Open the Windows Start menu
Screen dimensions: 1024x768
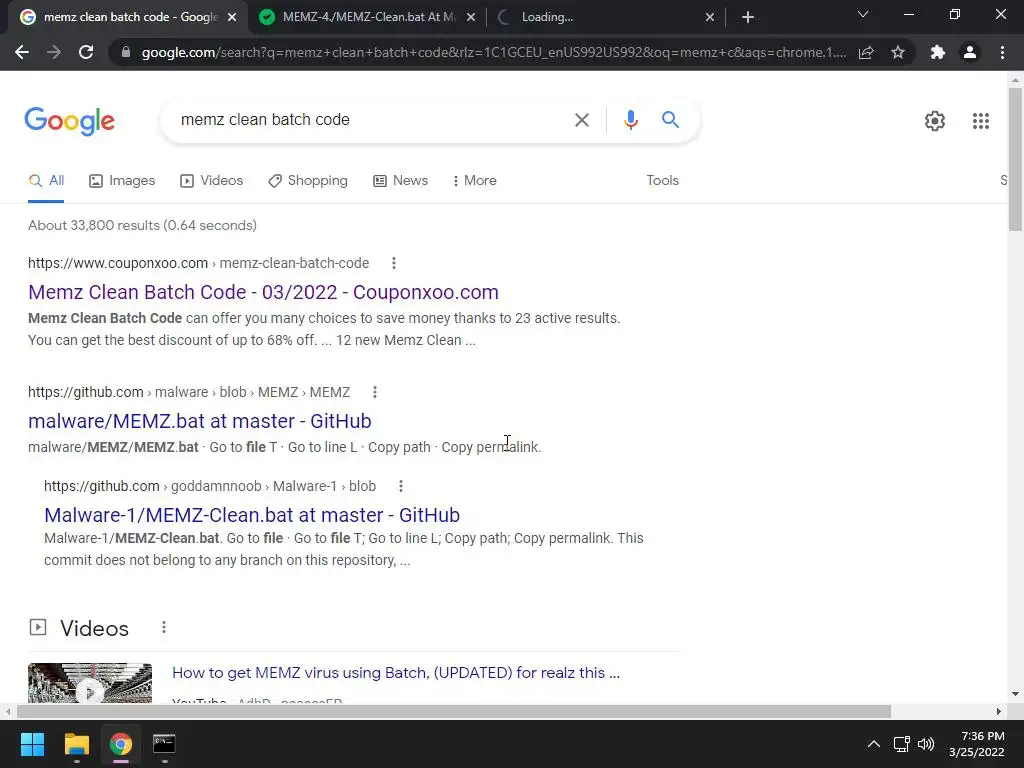(x=32, y=744)
